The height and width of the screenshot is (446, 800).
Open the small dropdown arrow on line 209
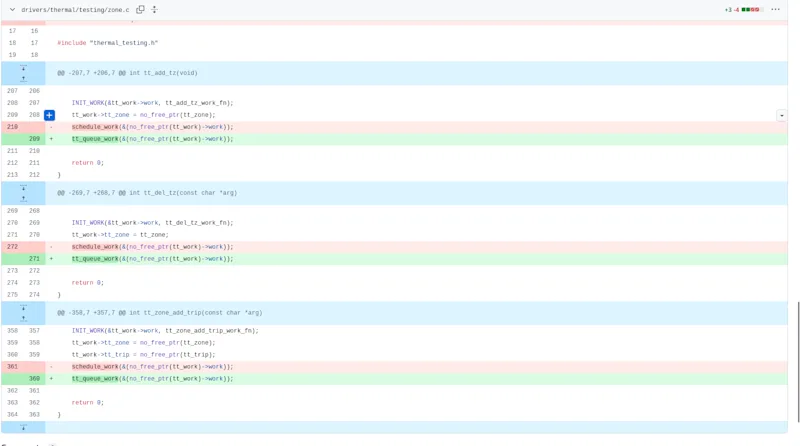(x=782, y=116)
